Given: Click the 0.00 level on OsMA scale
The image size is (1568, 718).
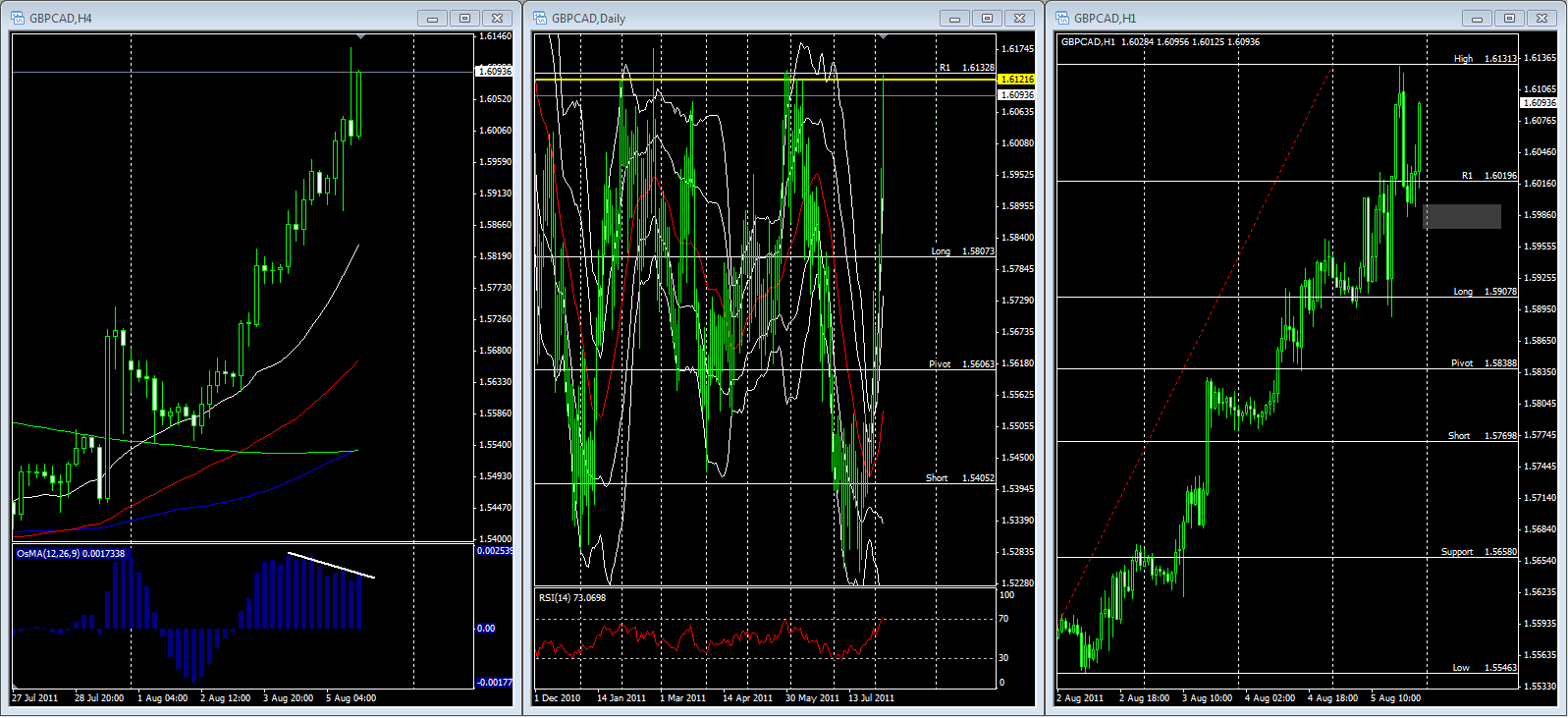Looking at the screenshot, I should coord(486,629).
